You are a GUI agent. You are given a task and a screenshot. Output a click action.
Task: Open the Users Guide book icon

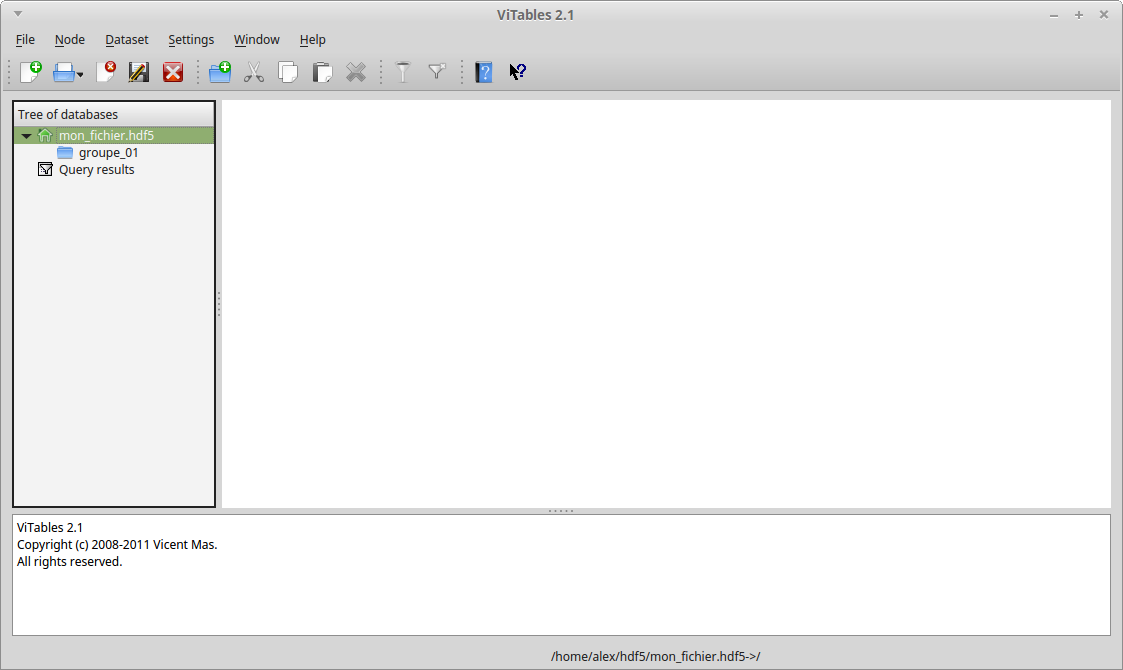tap(484, 72)
